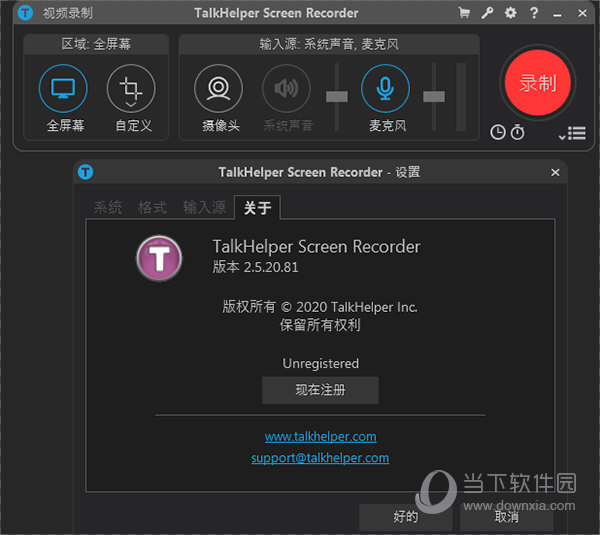Cancel settings with the 取消 button
600x535 pixels.
pyautogui.click(x=507, y=517)
